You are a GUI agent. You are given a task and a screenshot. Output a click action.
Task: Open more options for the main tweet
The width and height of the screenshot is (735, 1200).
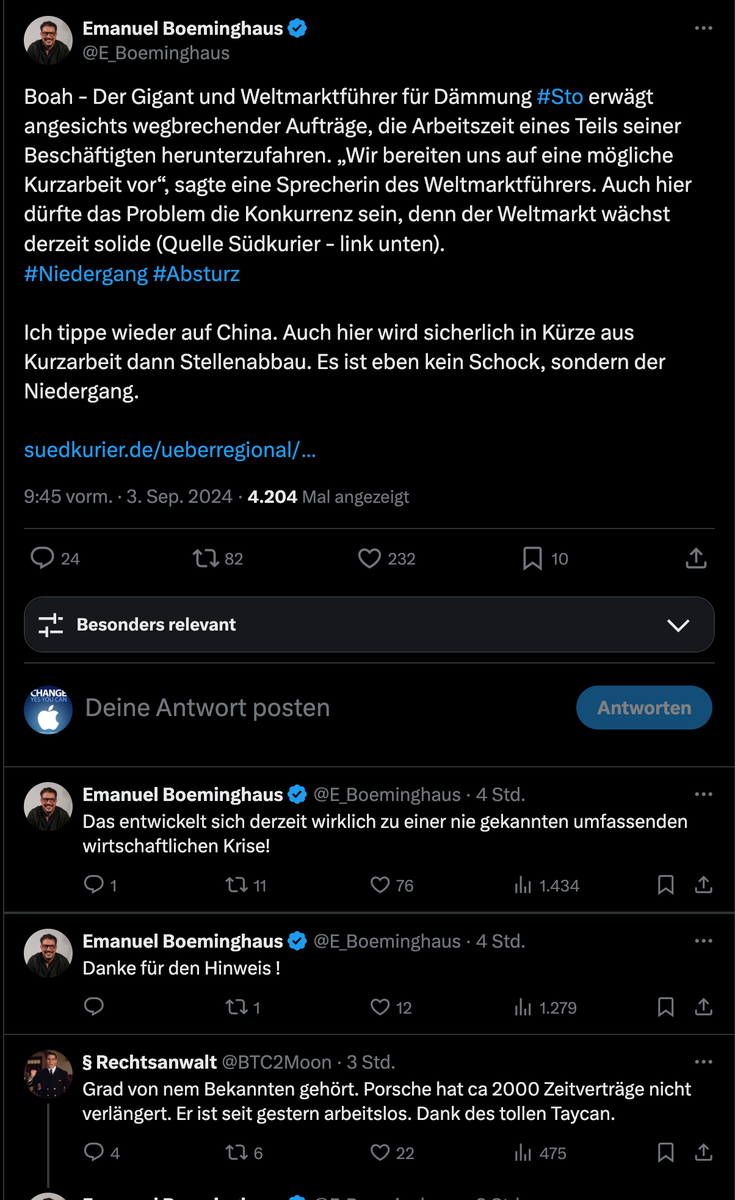click(703, 29)
